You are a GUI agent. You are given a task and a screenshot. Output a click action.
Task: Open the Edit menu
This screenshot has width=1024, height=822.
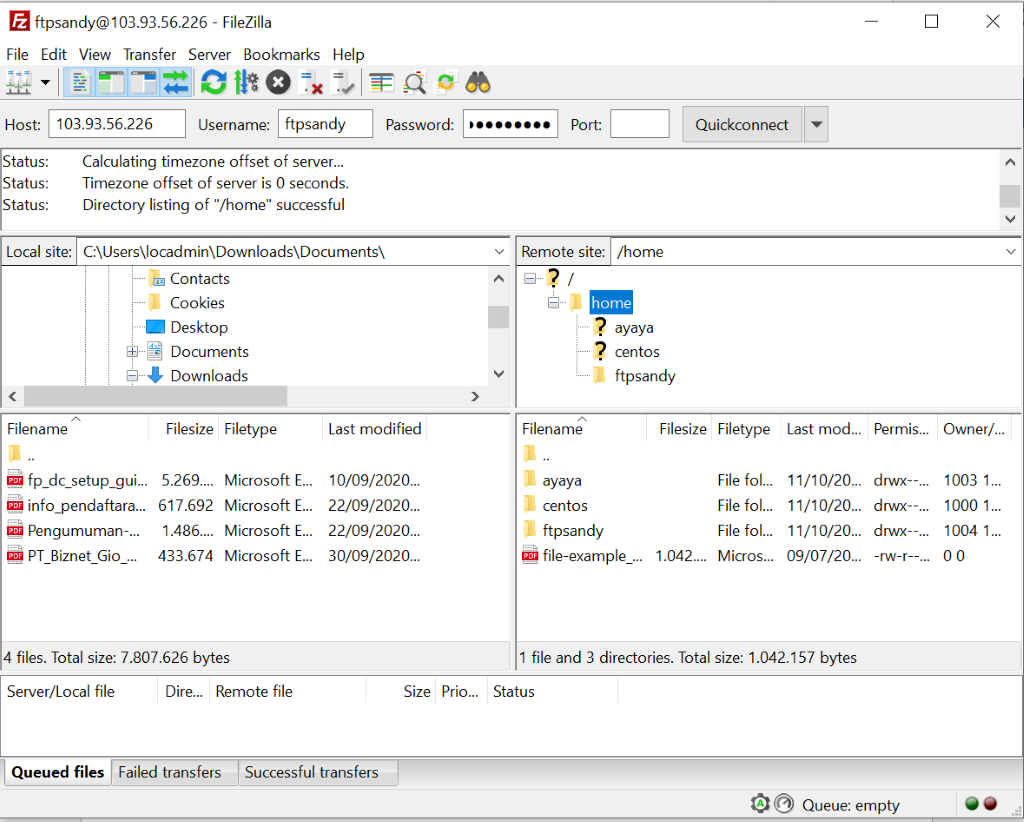[54, 54]
